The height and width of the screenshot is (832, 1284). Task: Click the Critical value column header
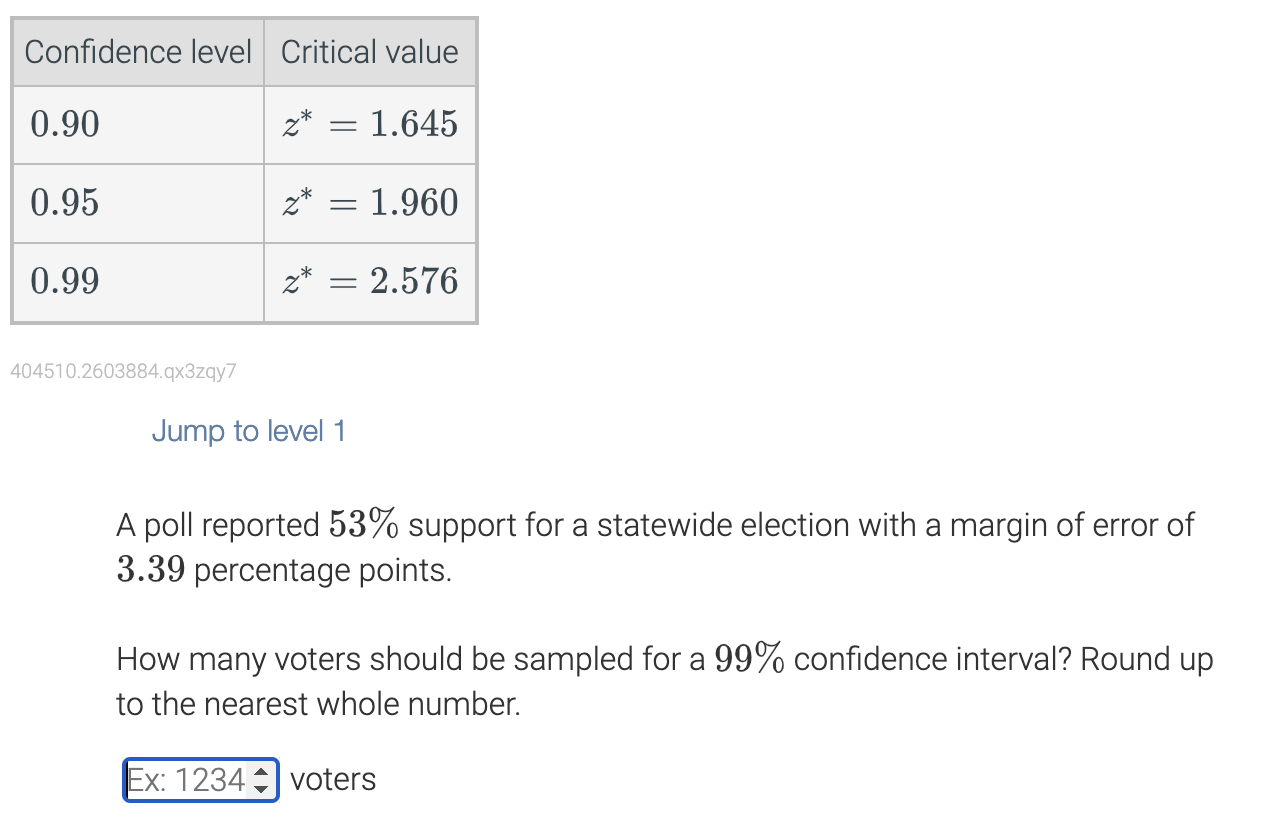[369, 51]
